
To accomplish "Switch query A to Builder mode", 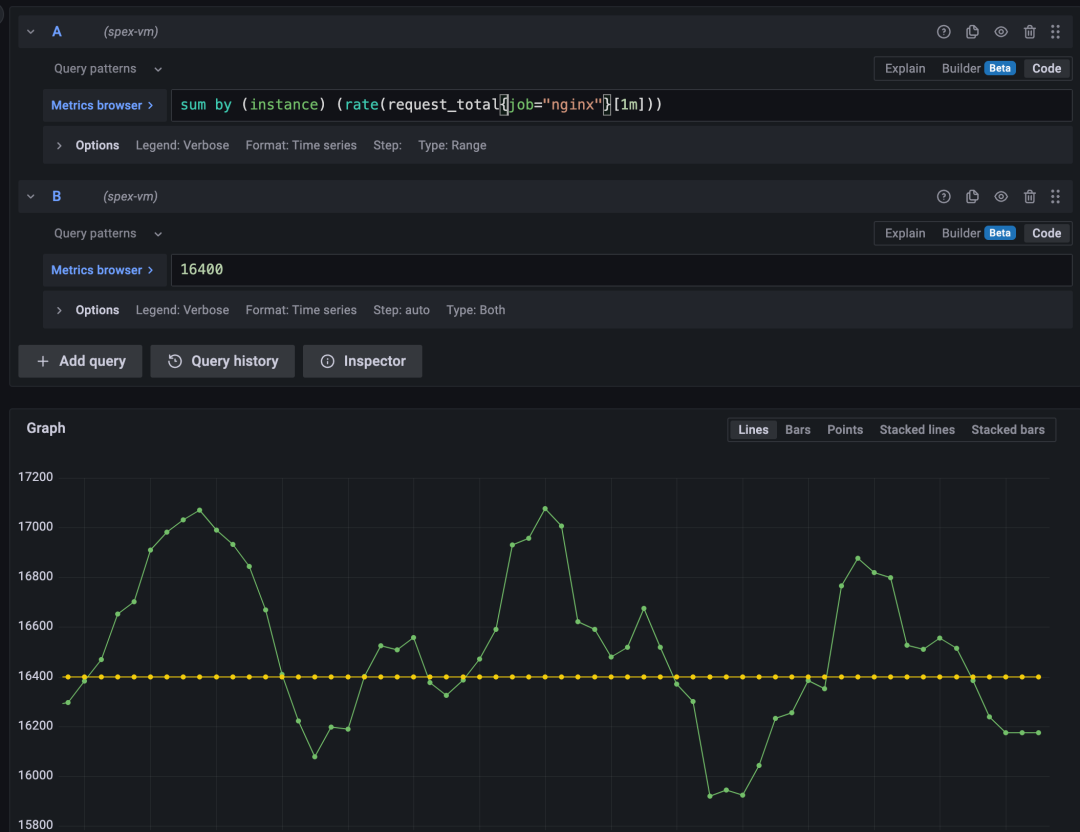I will tap(978, 68).
